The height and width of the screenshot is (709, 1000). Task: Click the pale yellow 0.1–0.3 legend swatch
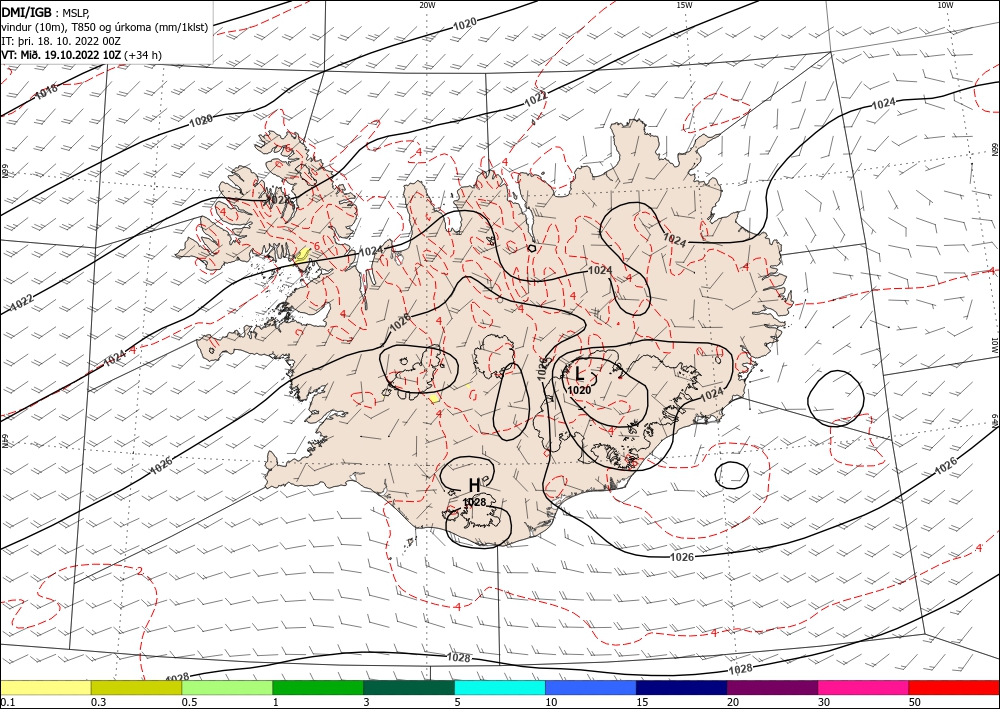[x=46, y=687]
